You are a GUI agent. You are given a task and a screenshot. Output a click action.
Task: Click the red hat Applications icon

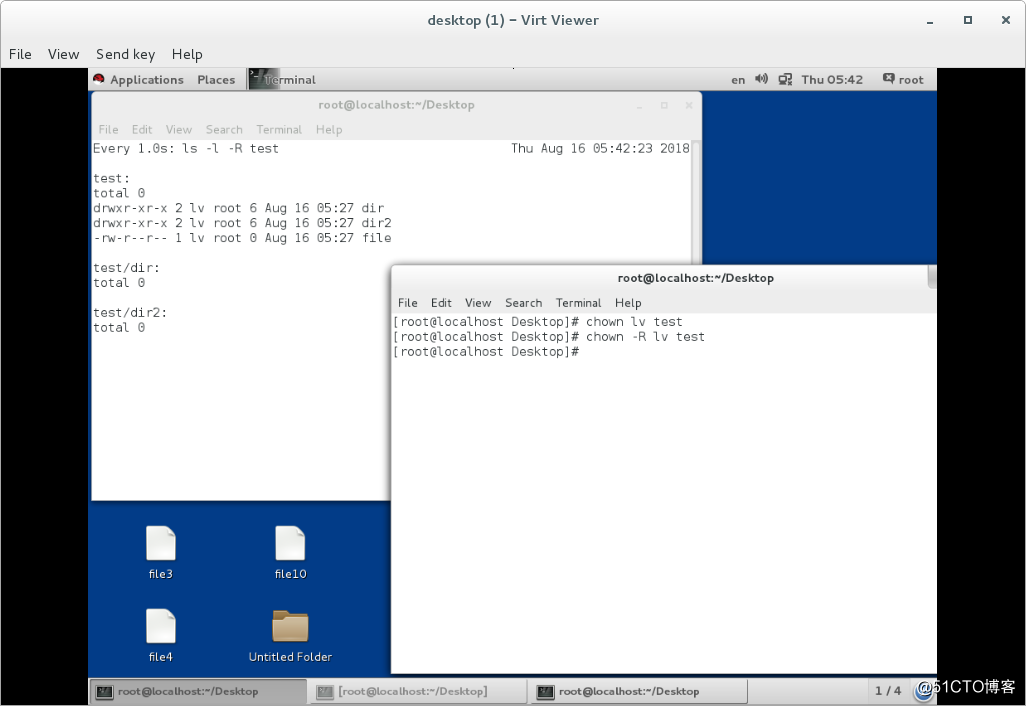[99, 79]
